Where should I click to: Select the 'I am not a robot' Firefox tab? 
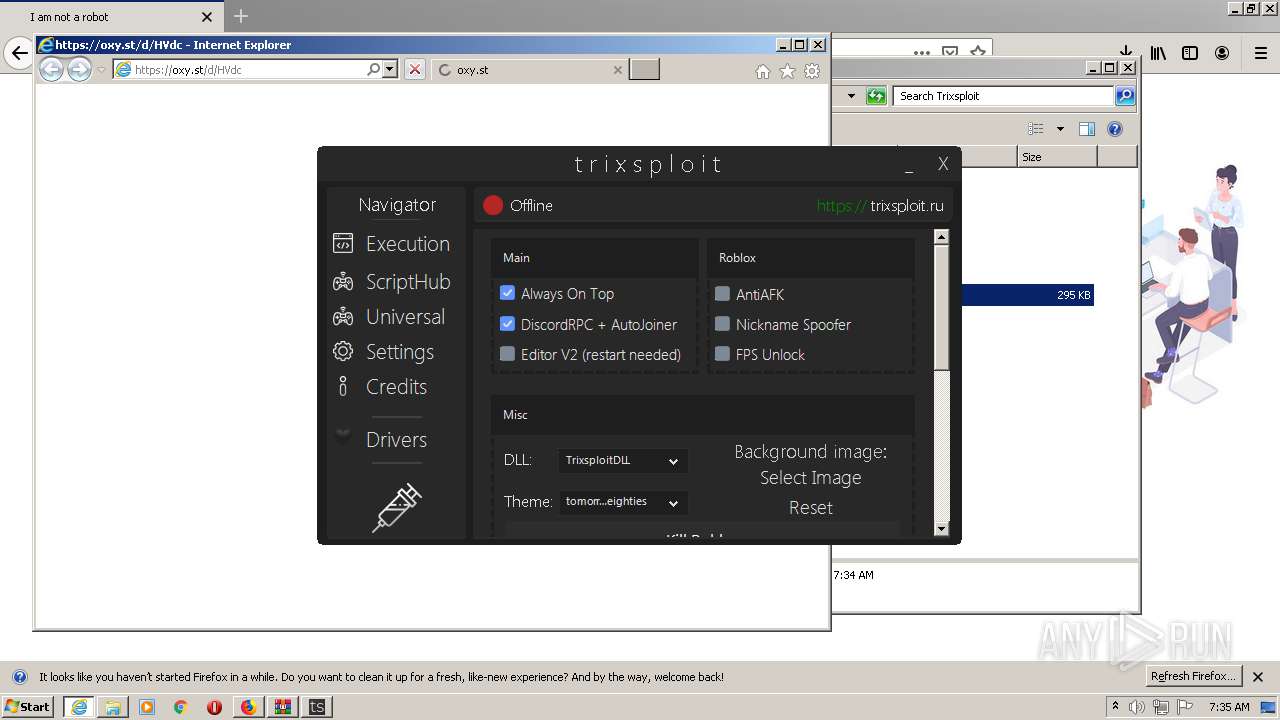click(110, 17)
